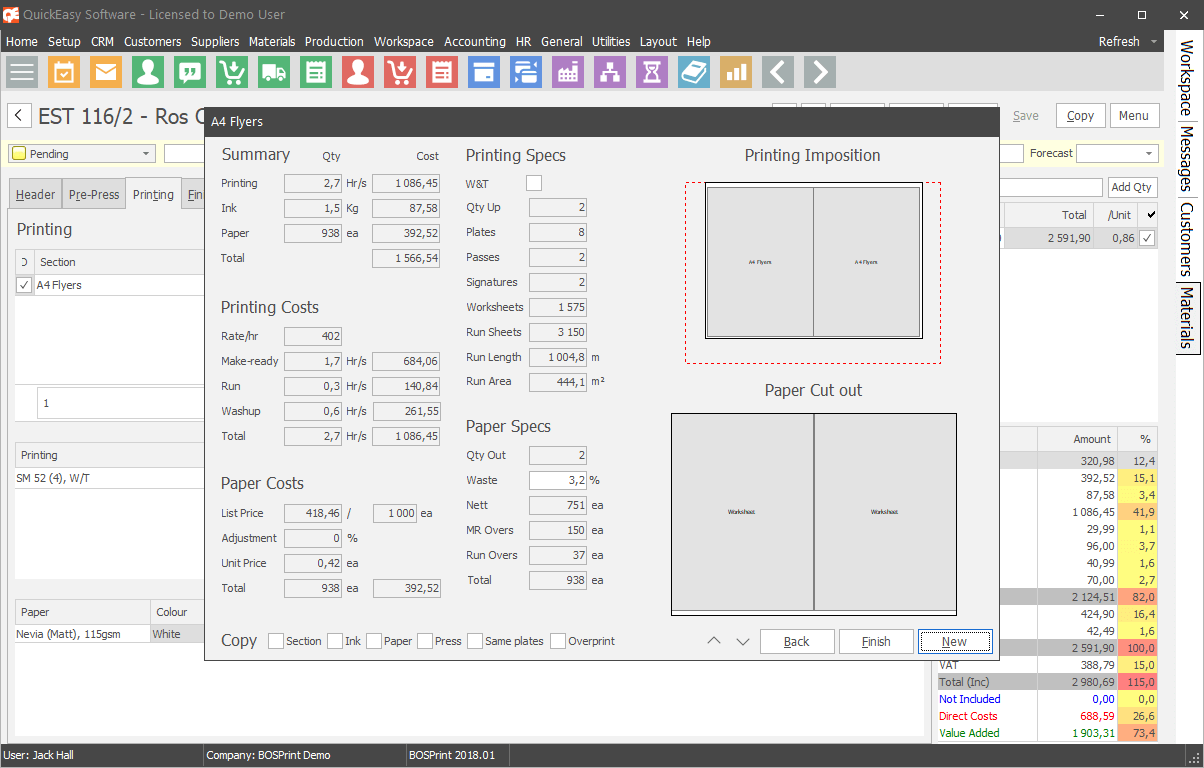Check the Overprint copy option
Viewport: 1204px width, 768px height.
pos(558,641)
